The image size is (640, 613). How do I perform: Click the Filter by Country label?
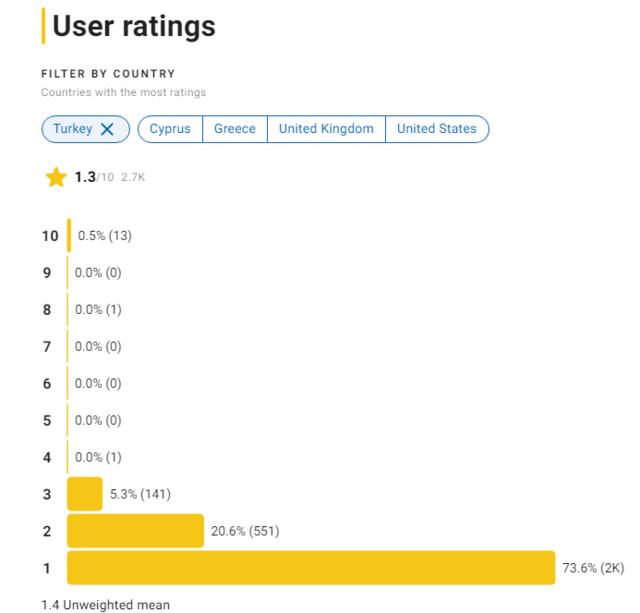tap(108, 74)
